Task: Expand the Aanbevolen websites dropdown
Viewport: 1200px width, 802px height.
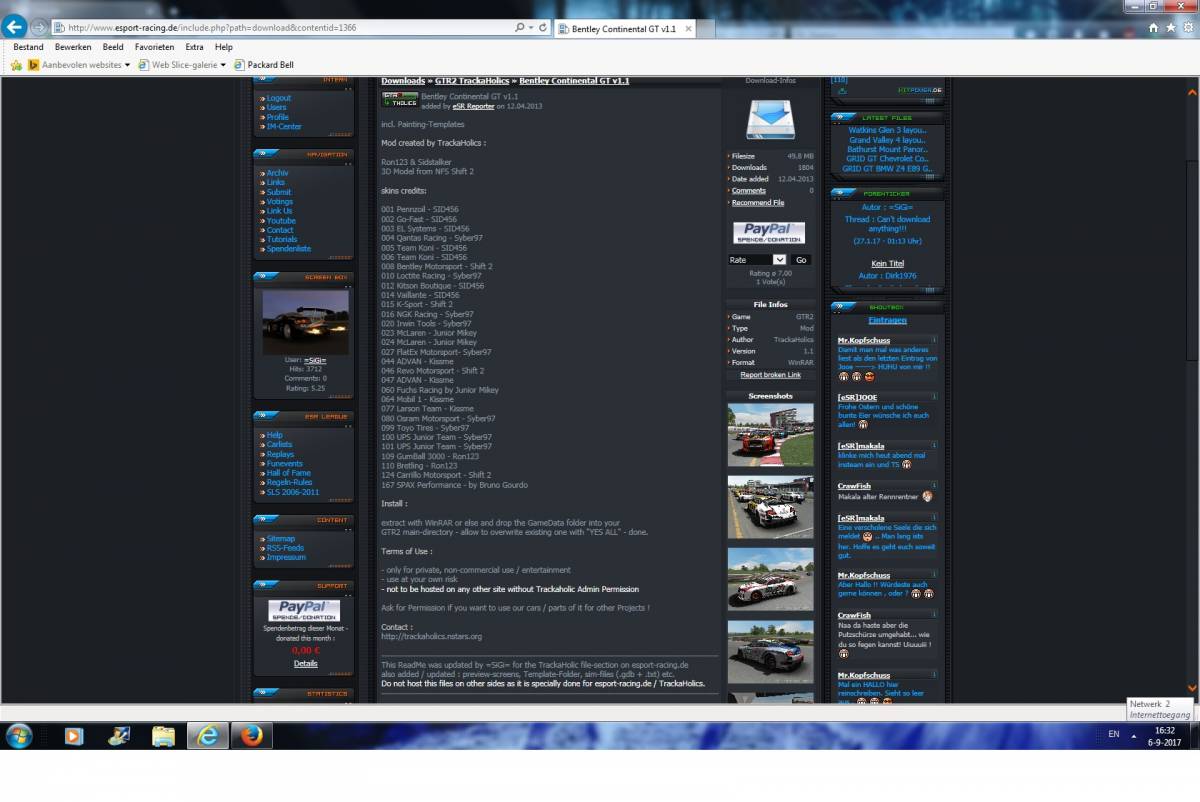Action: point(126,65)
